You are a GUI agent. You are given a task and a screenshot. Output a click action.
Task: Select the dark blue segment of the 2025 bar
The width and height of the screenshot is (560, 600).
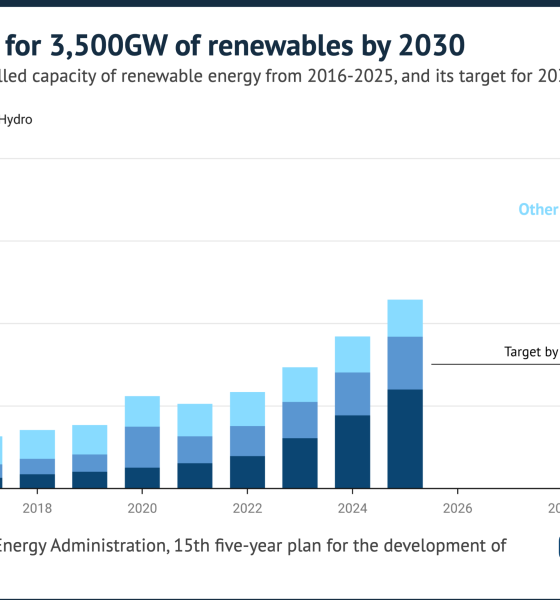tap(405, 439)
